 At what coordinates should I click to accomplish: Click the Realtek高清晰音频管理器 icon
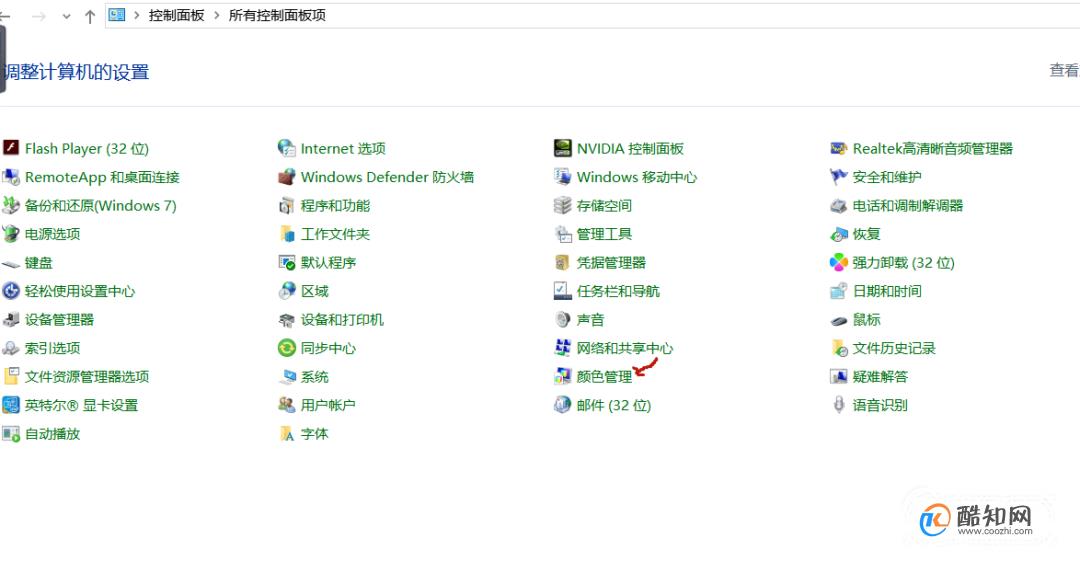coord(838,147)
